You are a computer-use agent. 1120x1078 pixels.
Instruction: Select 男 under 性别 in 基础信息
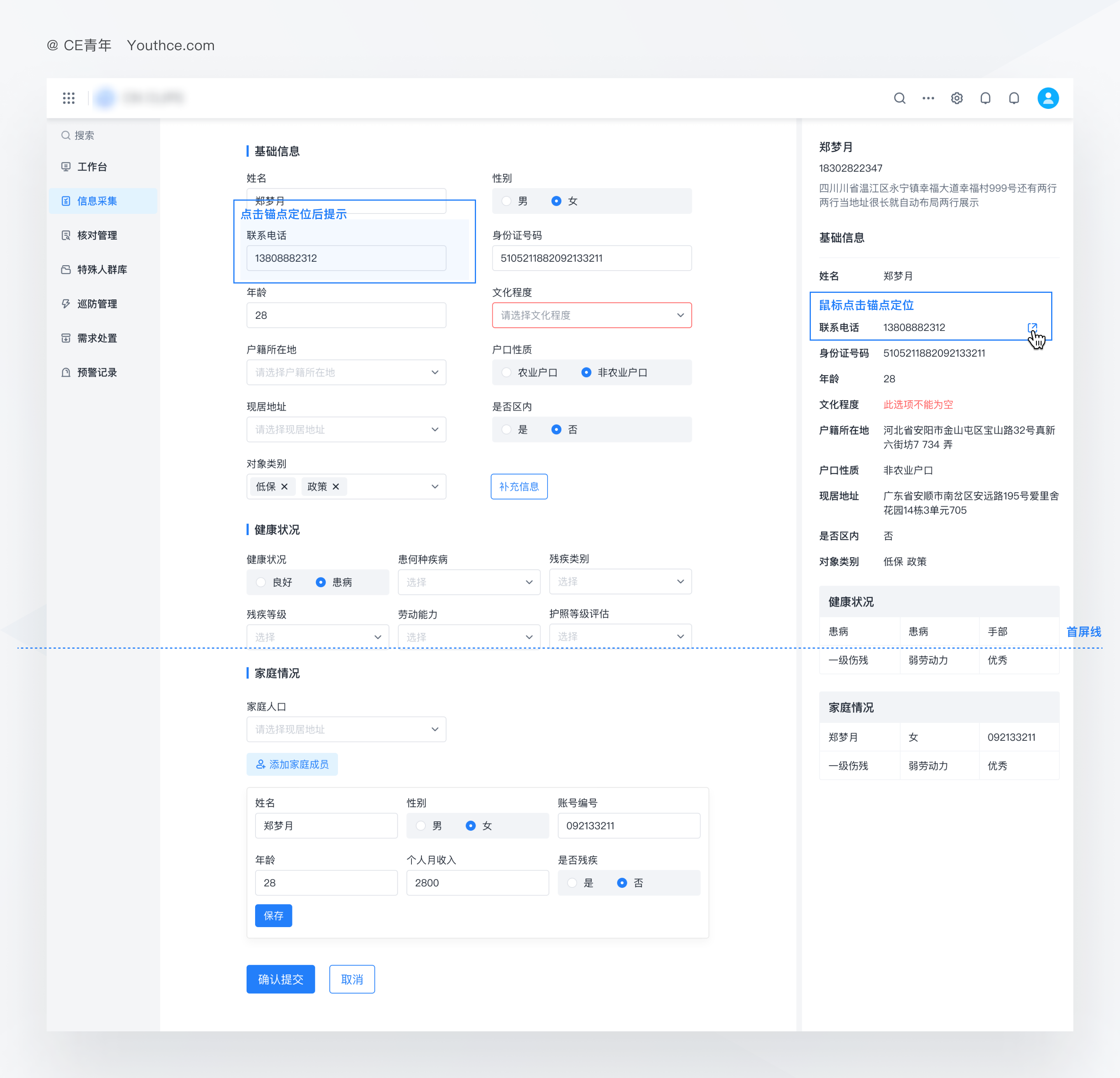point(506,201)
